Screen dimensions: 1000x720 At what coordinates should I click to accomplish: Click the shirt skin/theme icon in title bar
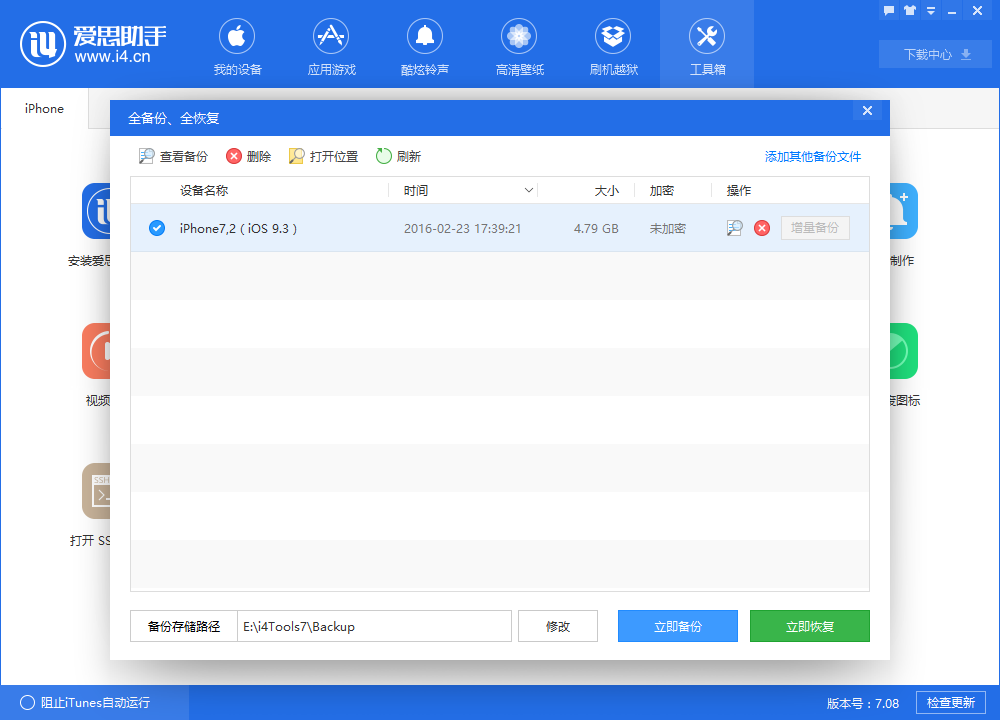click(908, 10)
